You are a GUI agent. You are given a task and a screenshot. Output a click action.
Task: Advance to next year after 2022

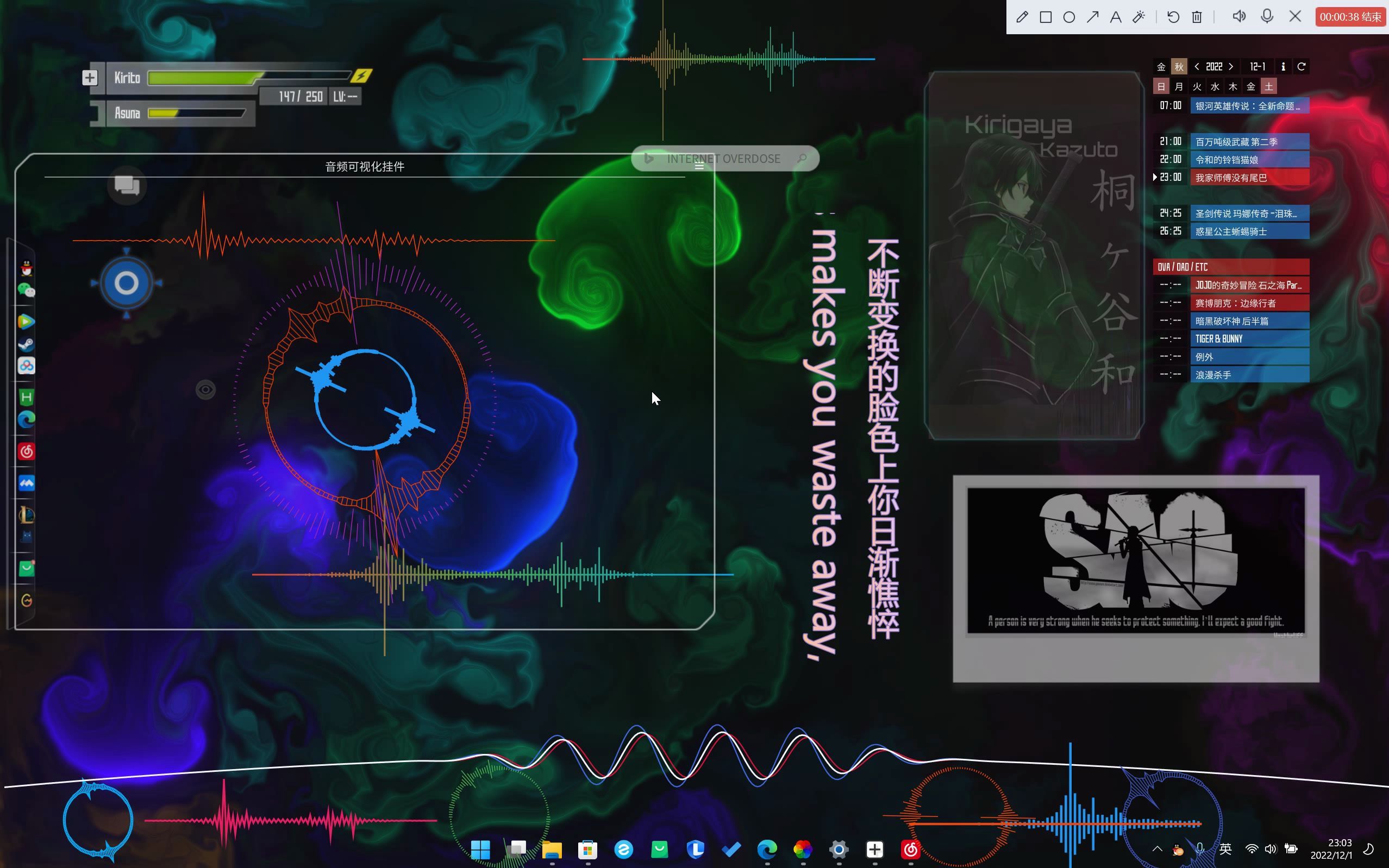click(1231, 67)
